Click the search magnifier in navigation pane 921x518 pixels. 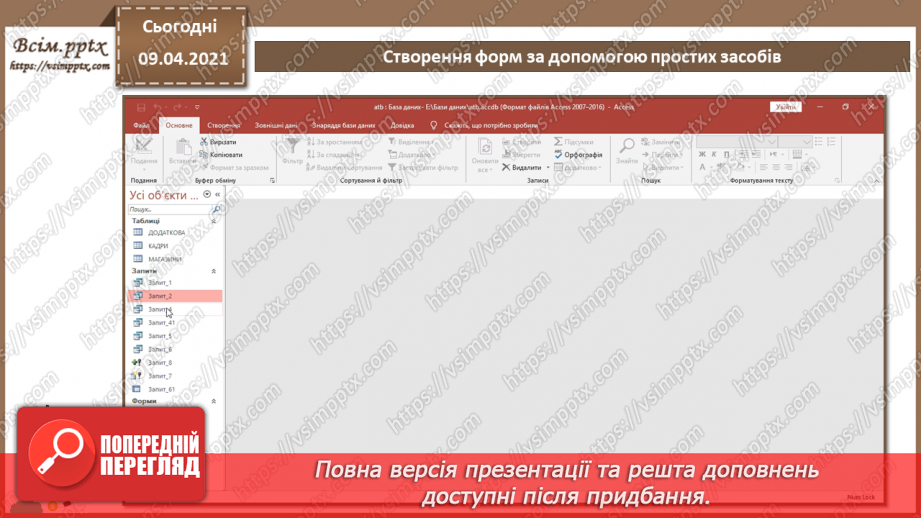click(x=216, y=210)
